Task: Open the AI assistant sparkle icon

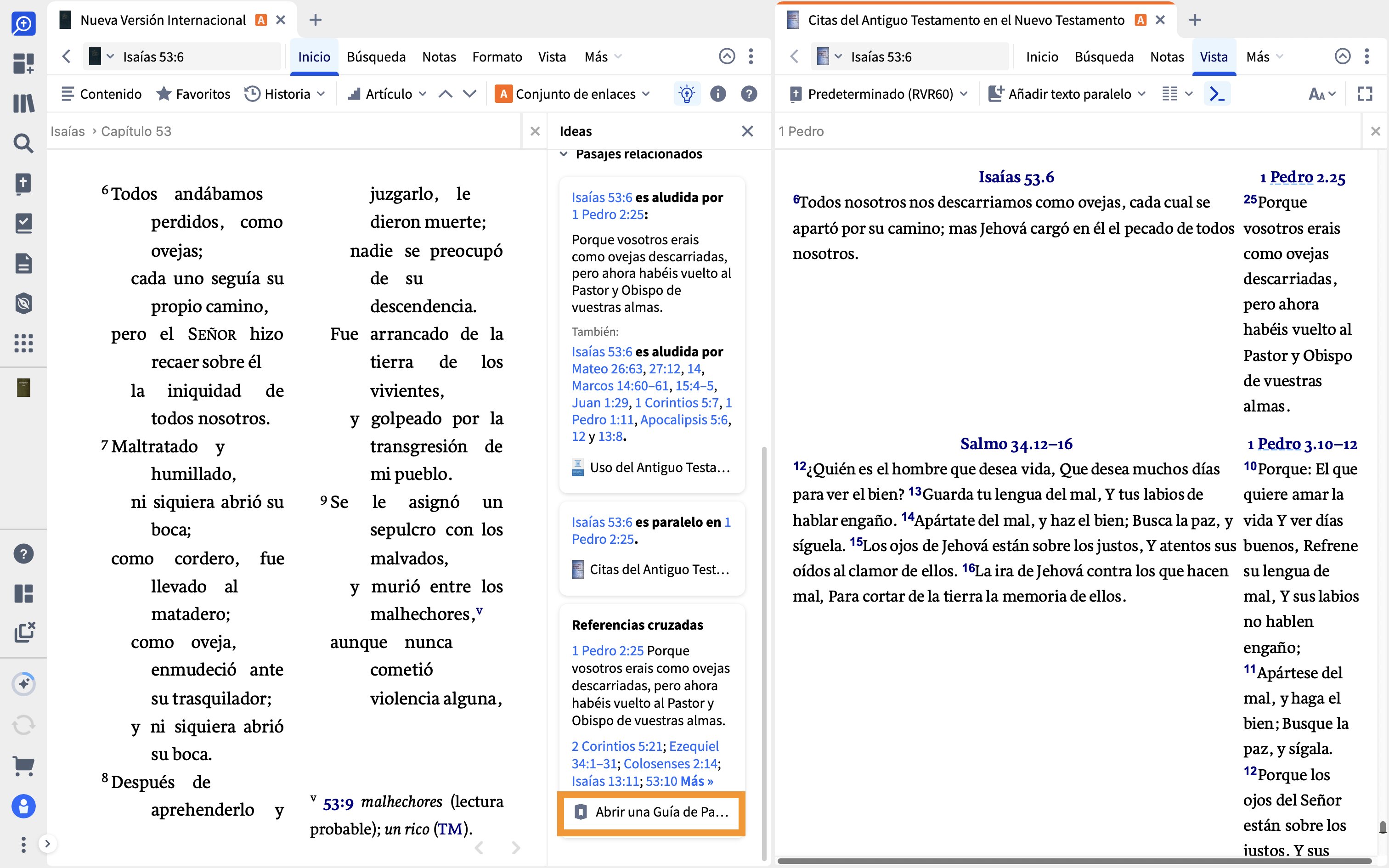Action: pyautogui.click(x=23, y=684)
